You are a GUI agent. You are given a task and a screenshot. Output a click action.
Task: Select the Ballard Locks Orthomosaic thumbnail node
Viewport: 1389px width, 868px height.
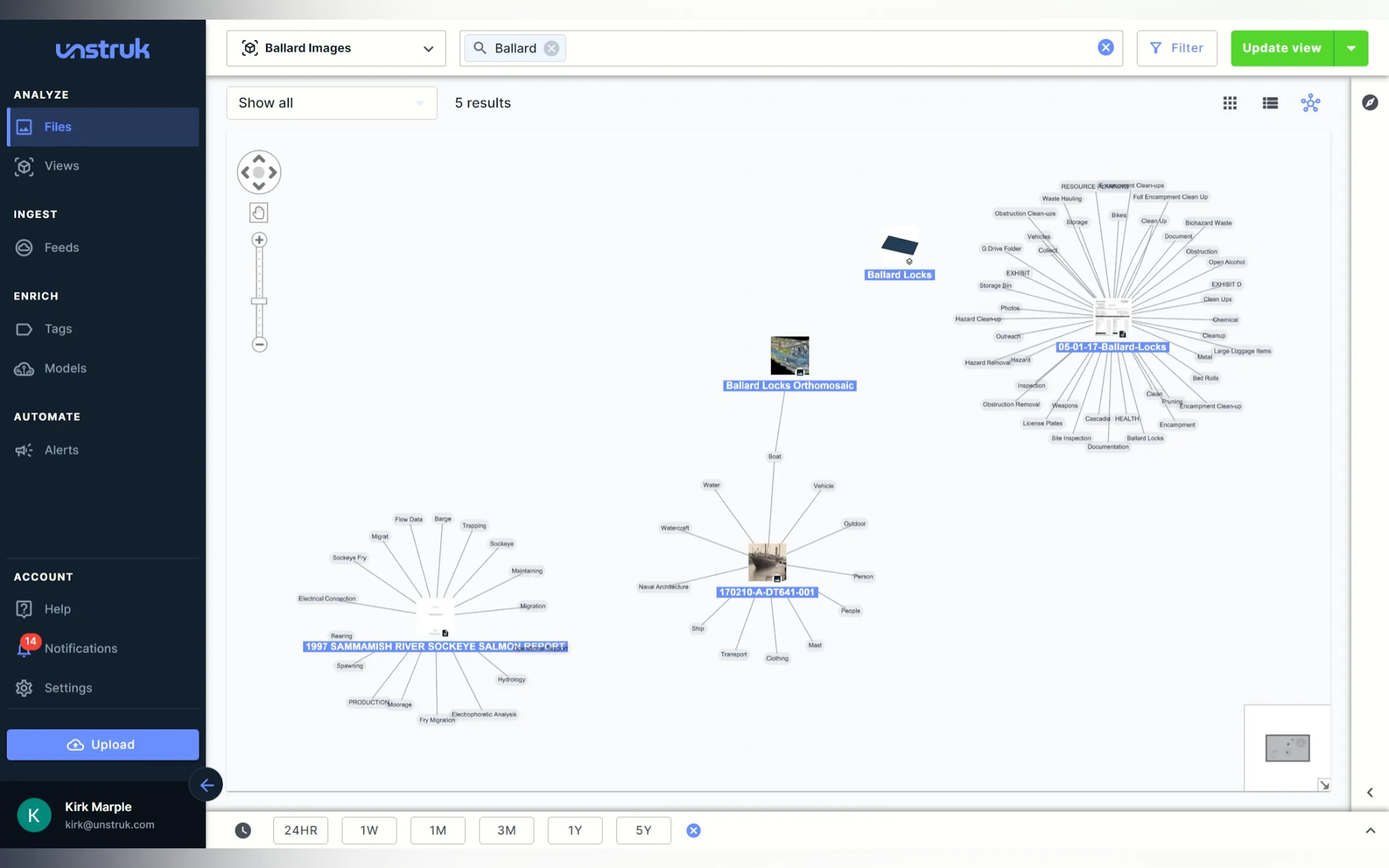click(x=790, y=355)
